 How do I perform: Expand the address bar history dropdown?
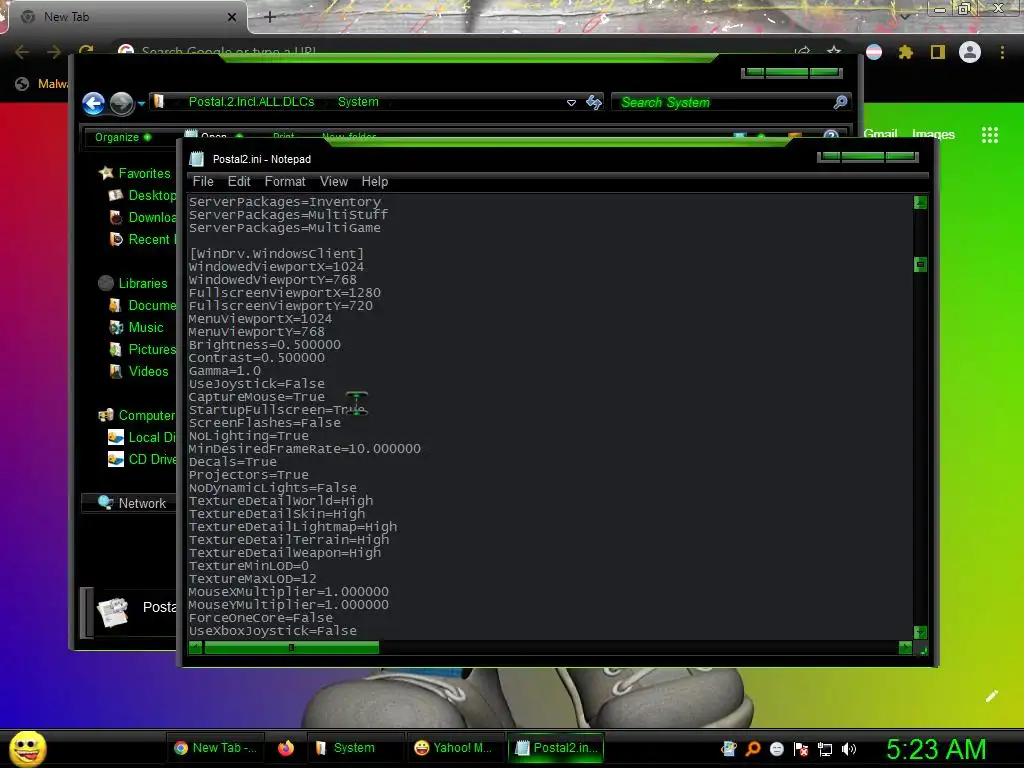(571, 103)
